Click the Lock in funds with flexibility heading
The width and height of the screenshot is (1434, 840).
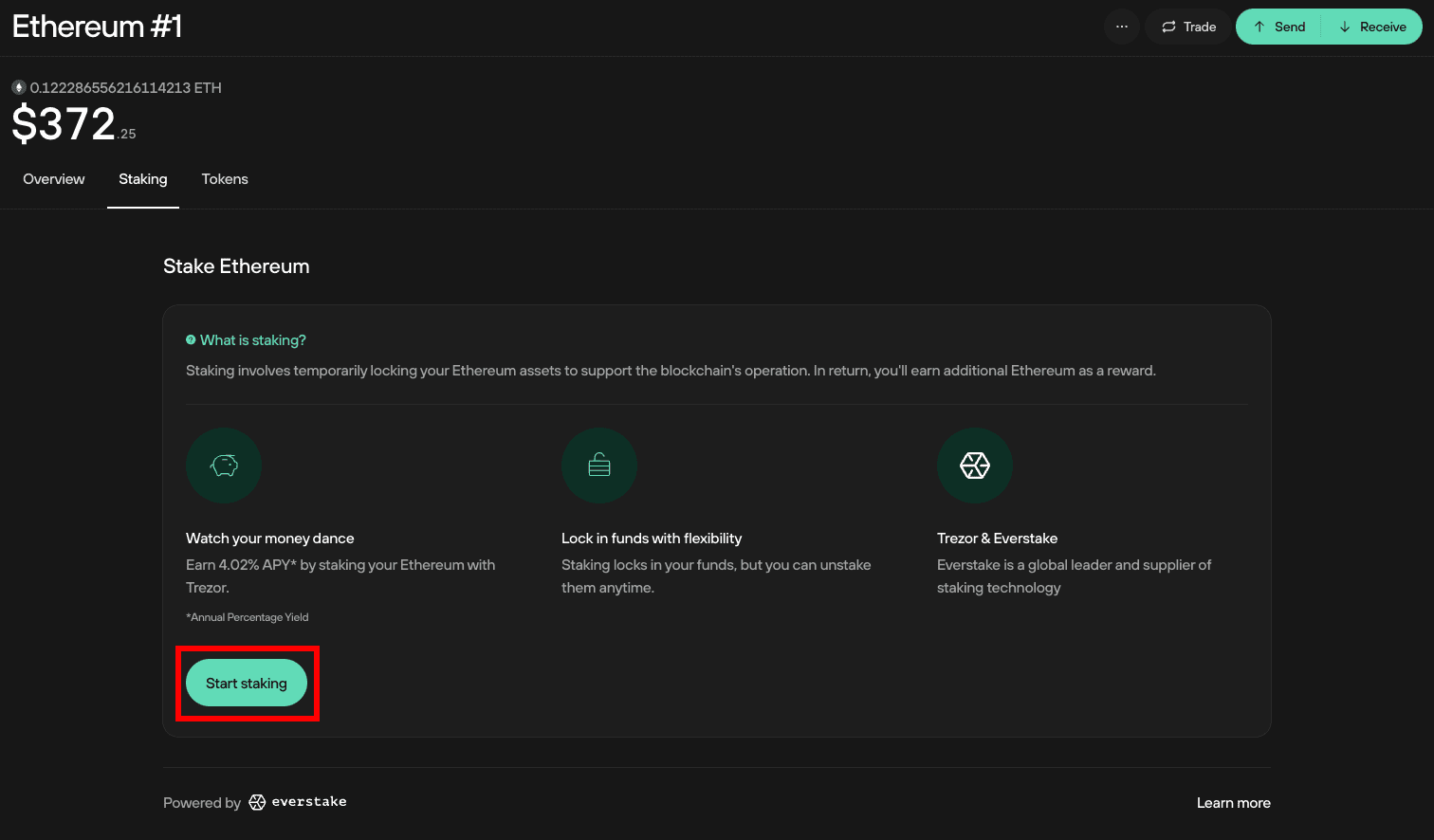[x=652, y=539]
